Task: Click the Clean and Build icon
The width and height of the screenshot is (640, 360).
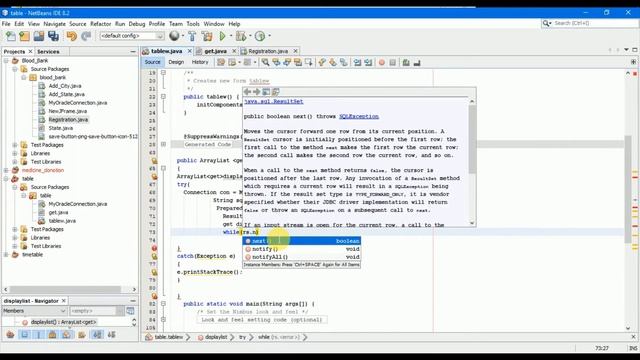Action: 207,36
